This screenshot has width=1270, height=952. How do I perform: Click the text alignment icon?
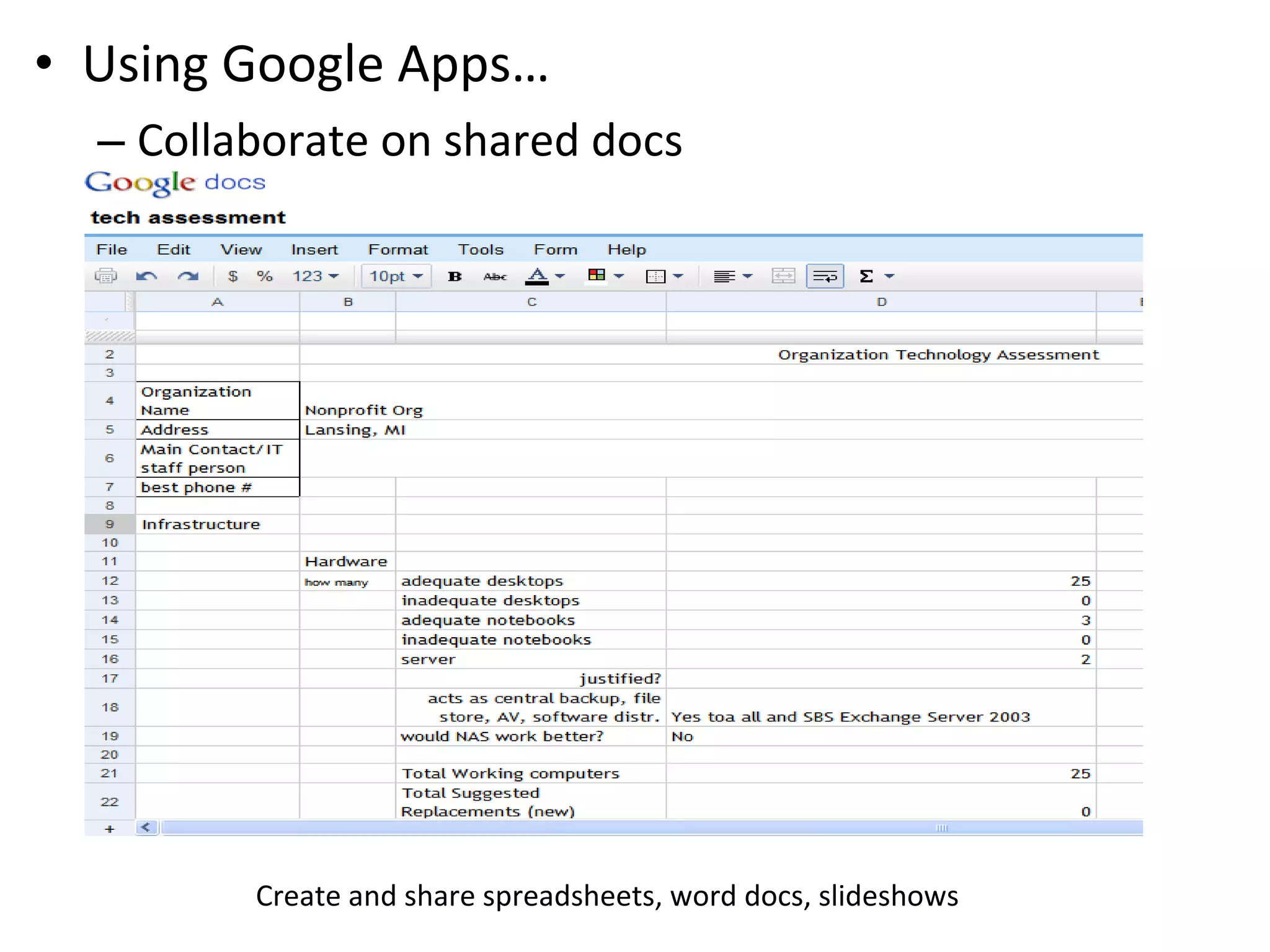pos(724,276)
